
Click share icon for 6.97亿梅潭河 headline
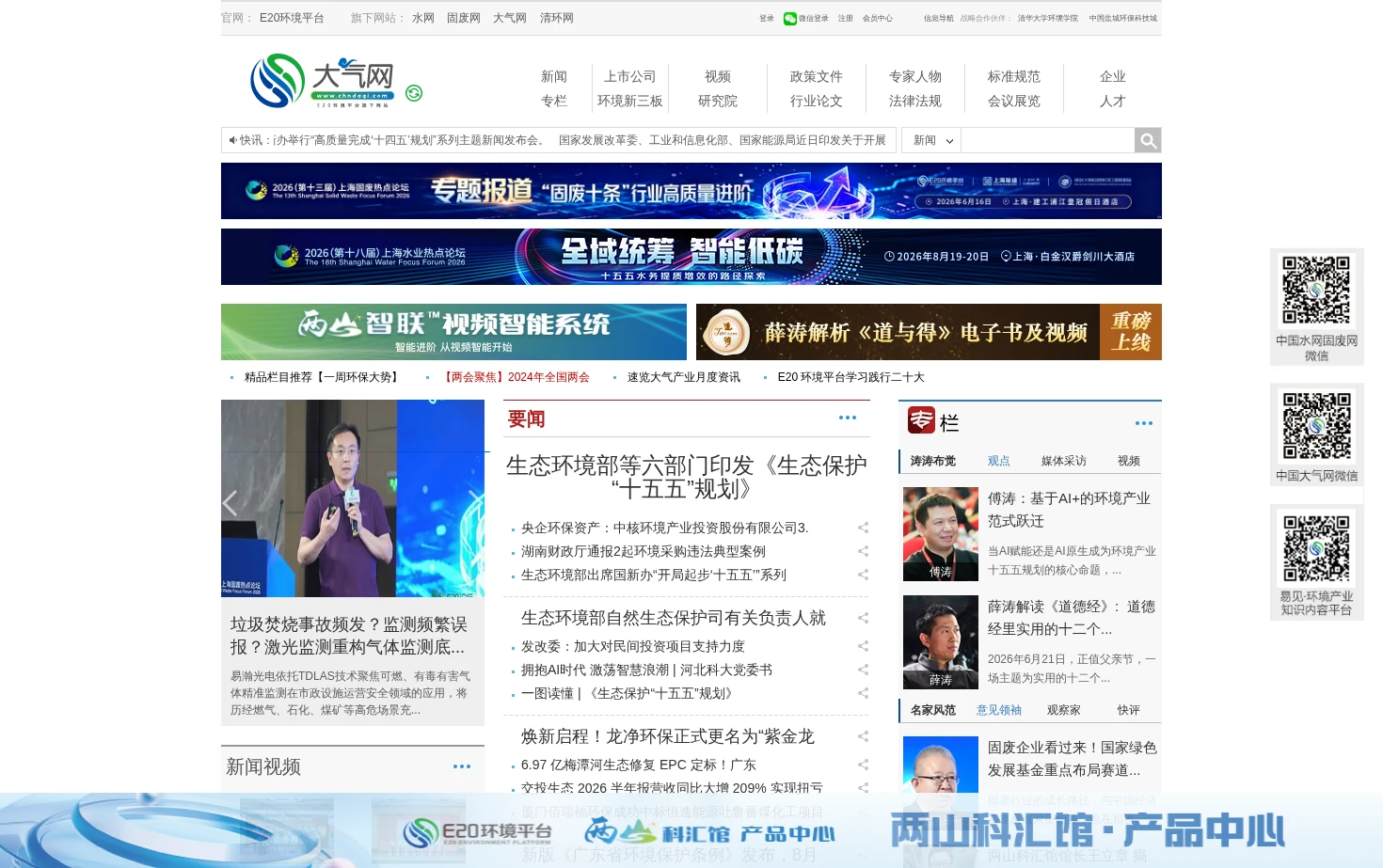(863, 765)
